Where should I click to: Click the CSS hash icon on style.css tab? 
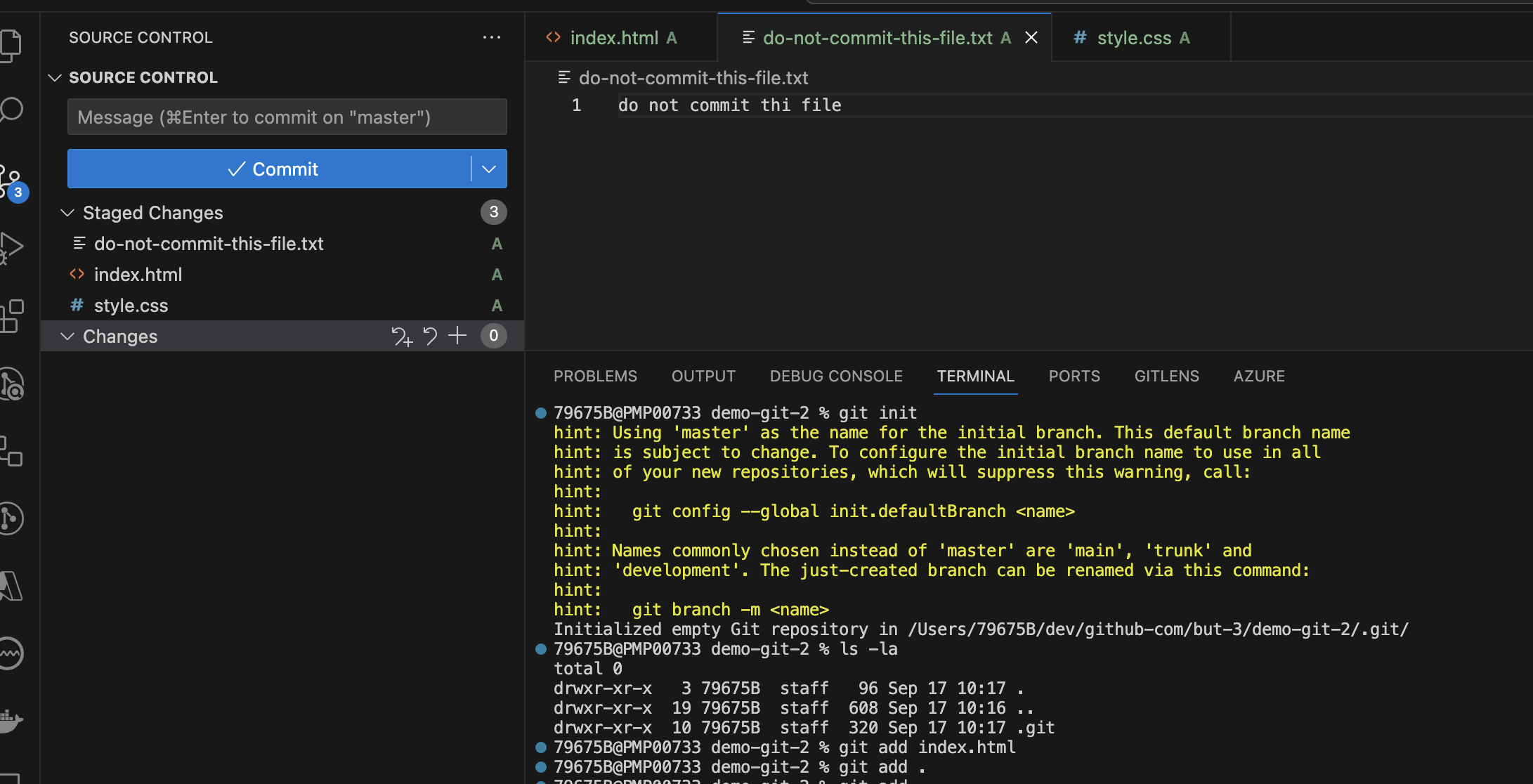click(1080, 37)
